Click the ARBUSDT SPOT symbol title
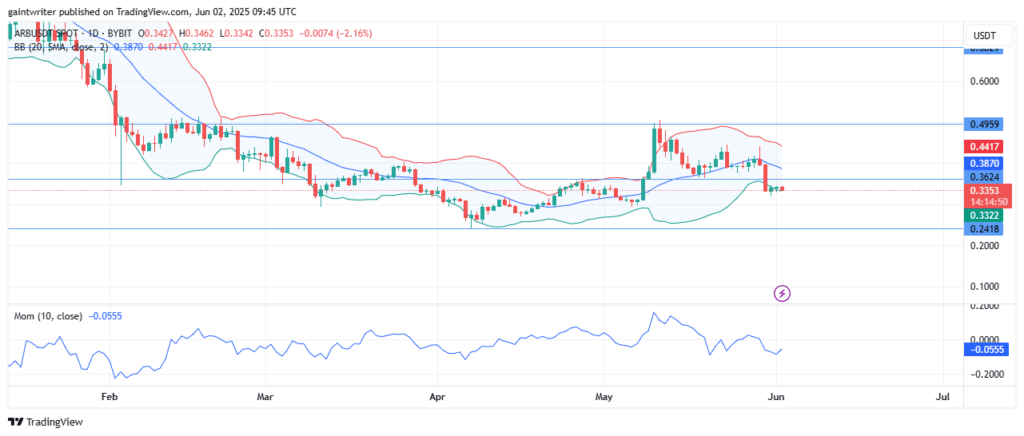 (x=44, y=33)
